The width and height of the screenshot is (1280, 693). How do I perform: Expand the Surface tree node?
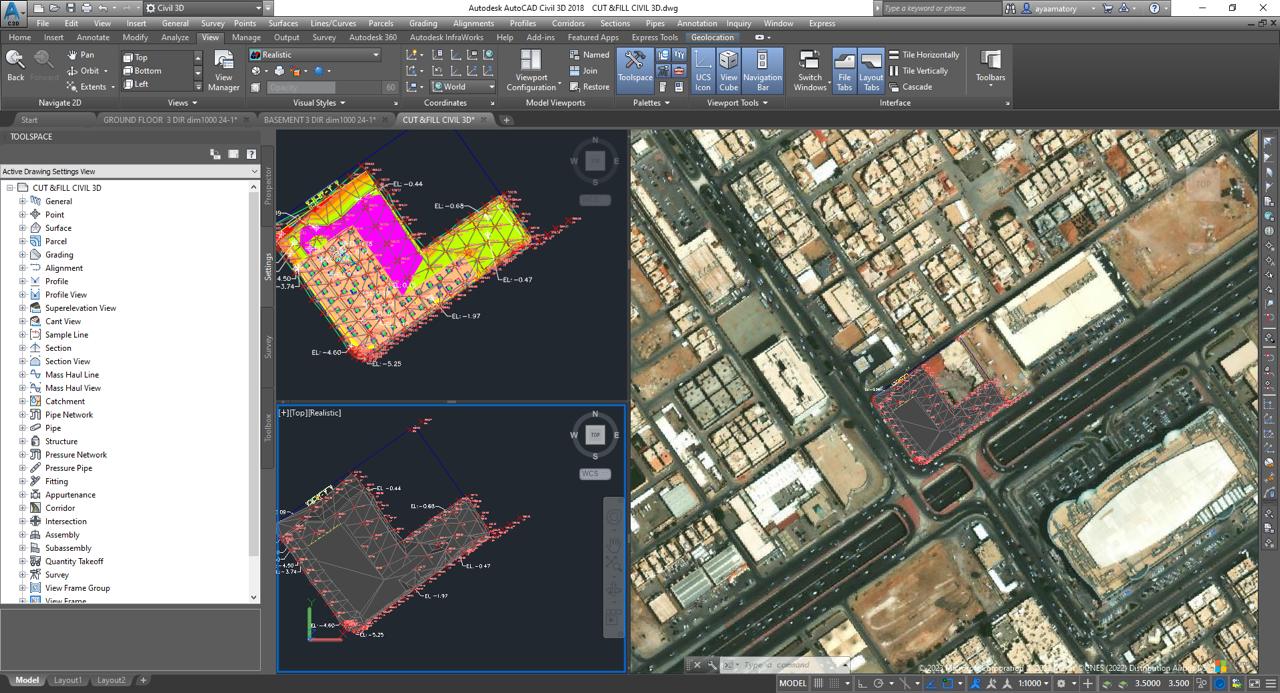pos(22,228)
